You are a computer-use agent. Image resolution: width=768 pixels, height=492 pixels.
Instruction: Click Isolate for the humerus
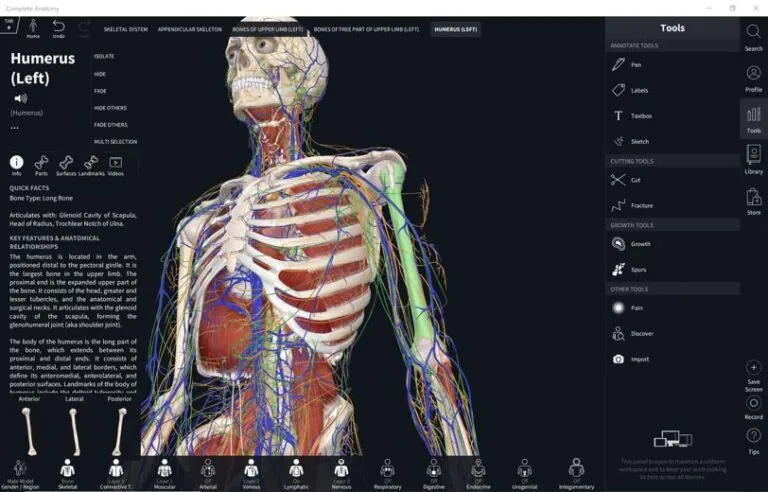pos(104,56)
